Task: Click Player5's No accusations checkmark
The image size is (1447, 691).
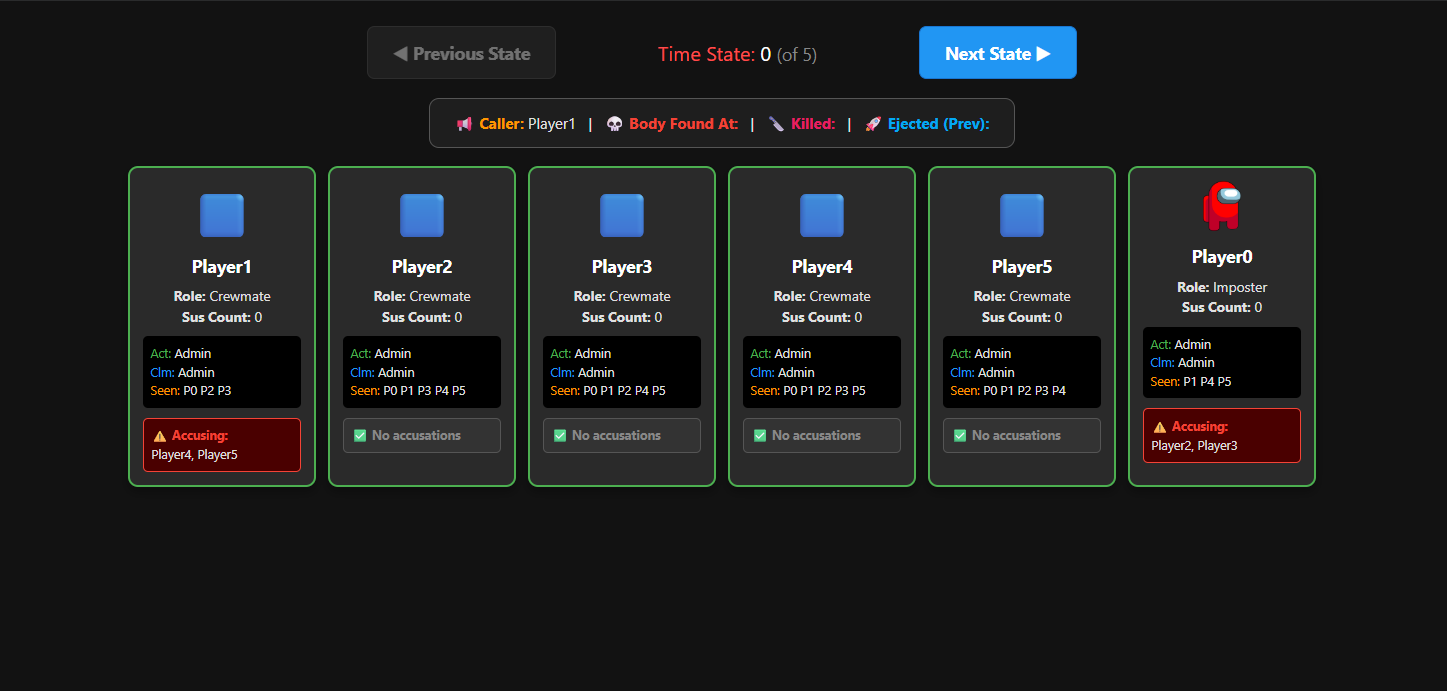Action: (x=960, y=436)
